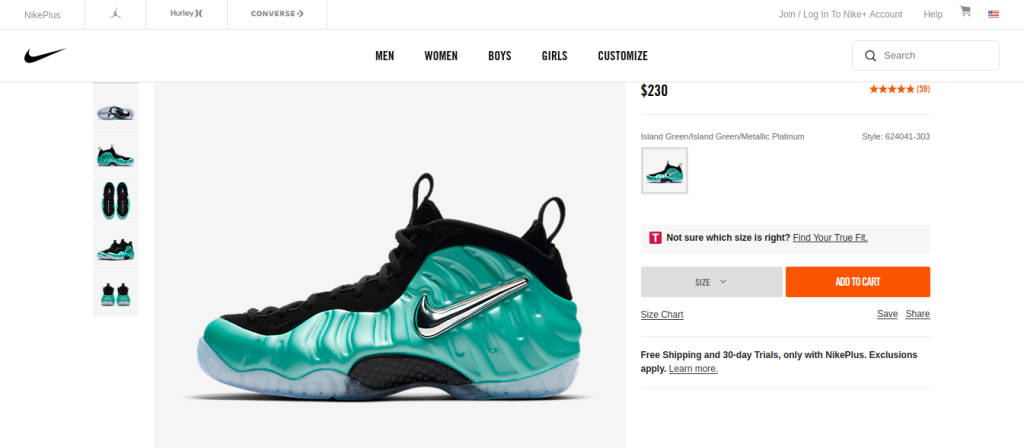This screenshot has width=1024, height=448.
Task: Click the ADD TO CART button
Action: point(857,282)
